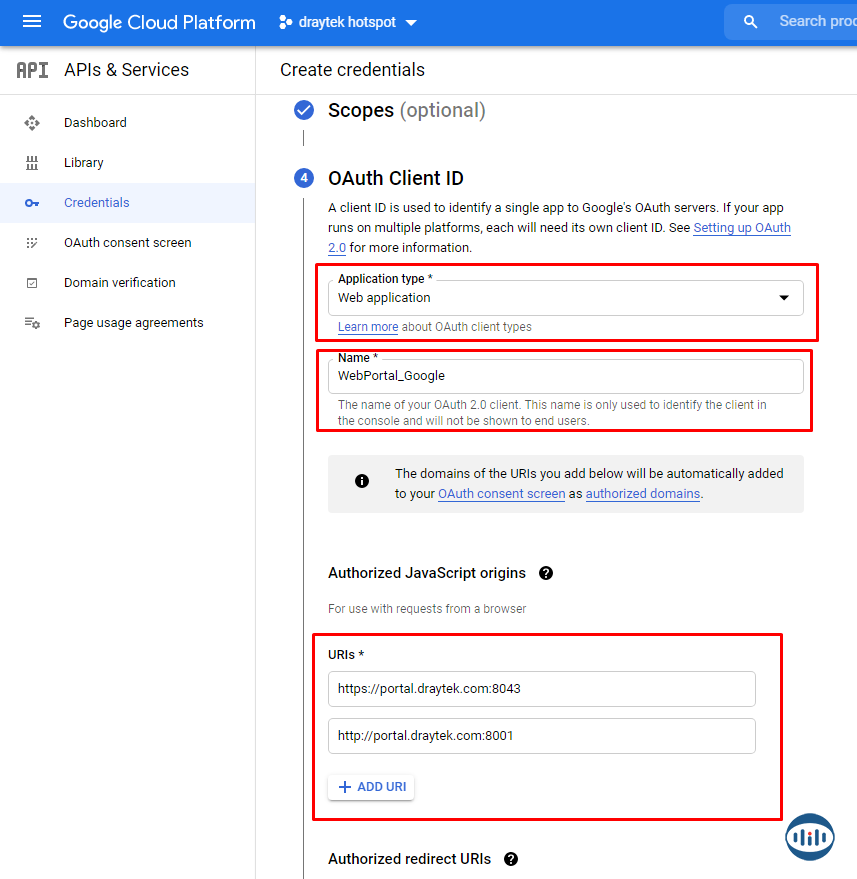Screen dimensions: 857x879
Task: Open OAuth consent screen in sidebar
Action: [x=127, y=243]
